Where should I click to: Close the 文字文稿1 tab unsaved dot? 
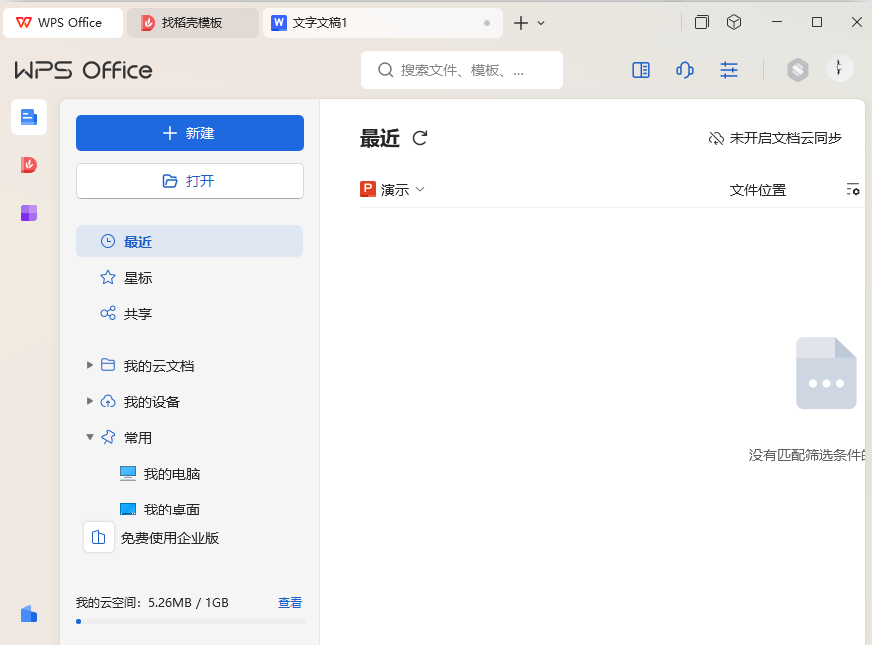(487, 23)
